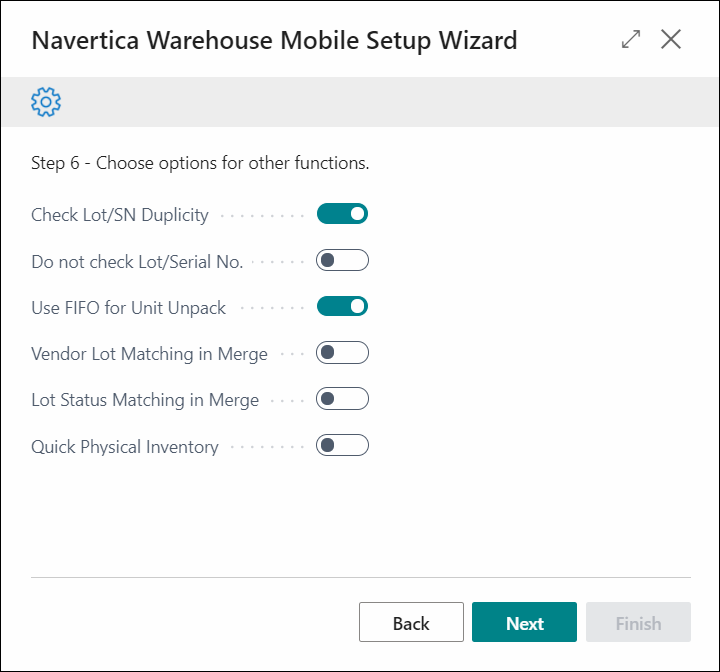
Task: Click the Navertica Warehouse Mobile Setup Wizard title
Action: [x=274, y=40]
